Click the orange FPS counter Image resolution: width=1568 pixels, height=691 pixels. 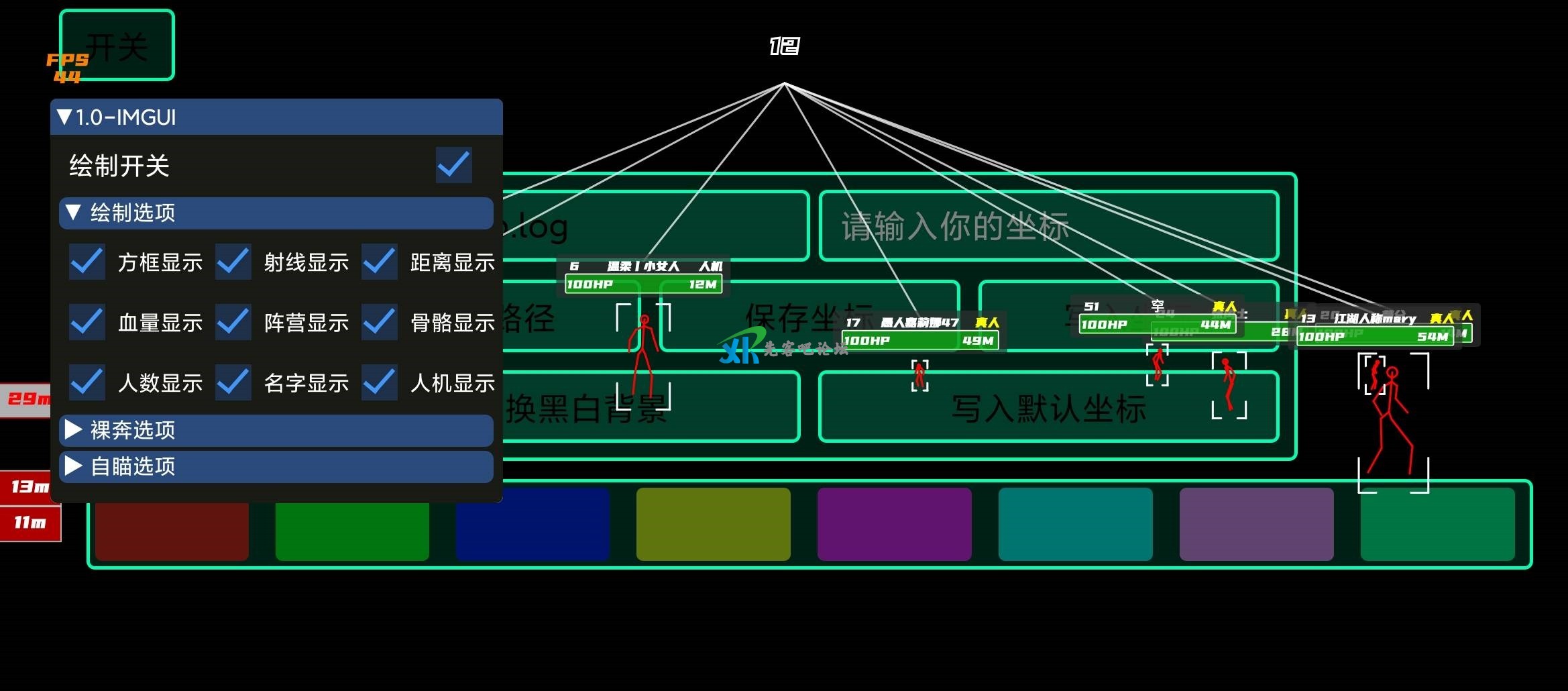(x=67, y=68)
